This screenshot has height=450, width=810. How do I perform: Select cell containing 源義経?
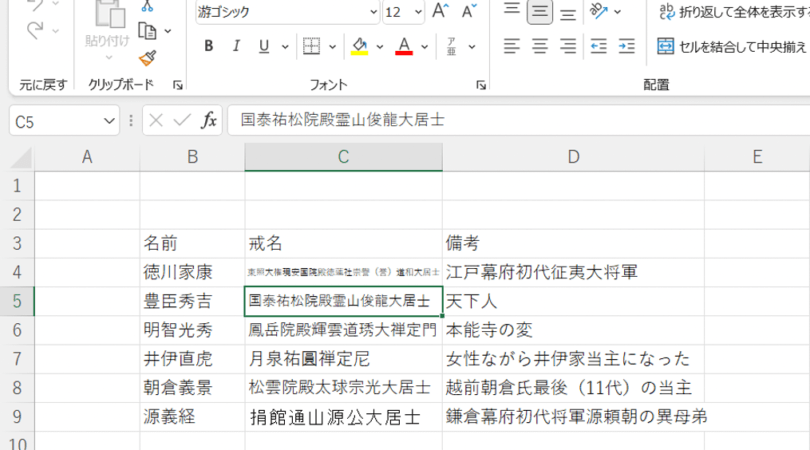(x=192, y=417)
